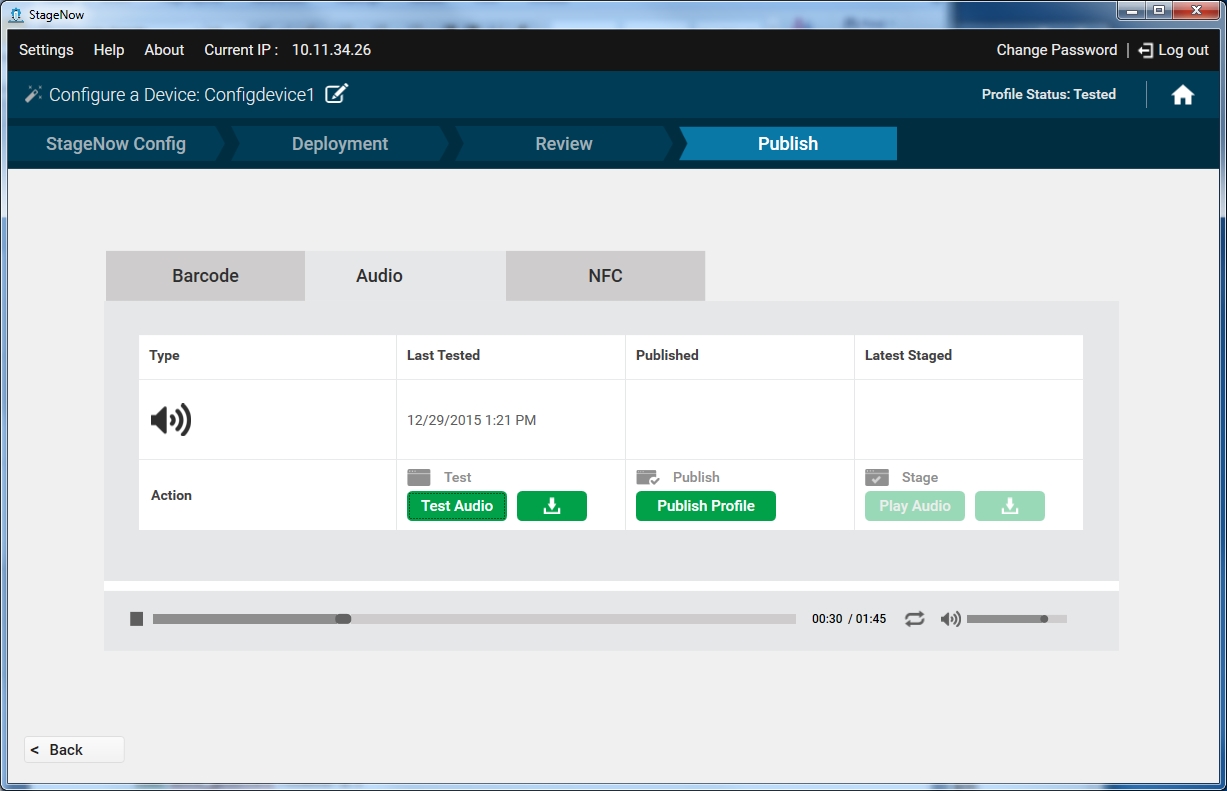Go to the Deployment wizard step
Viewport: 1227px width, 791px height.
339,144
